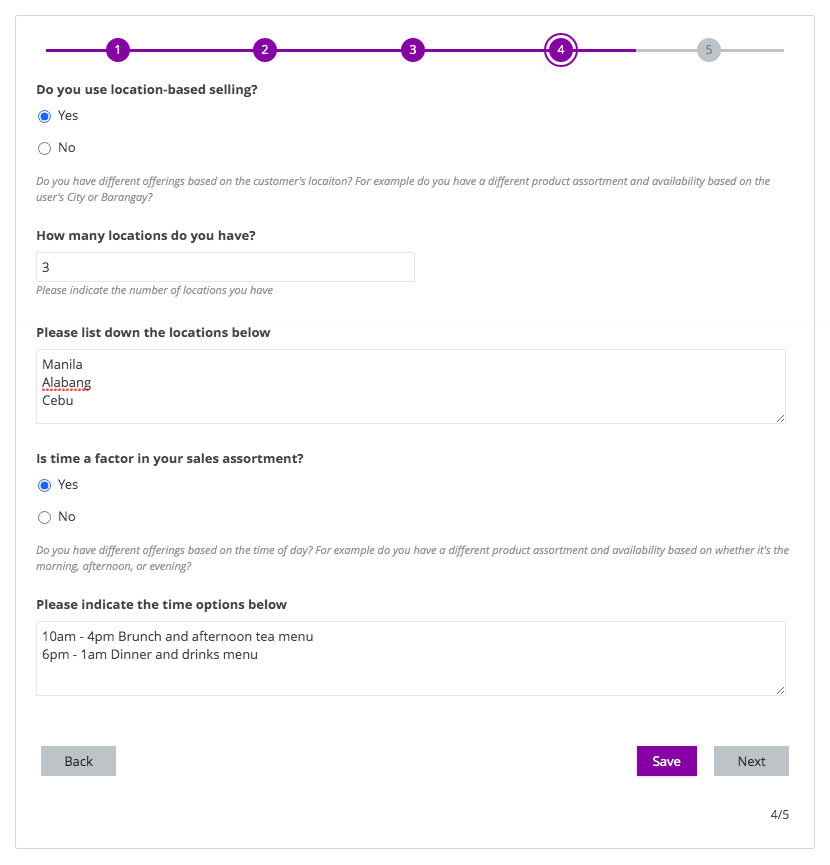Click the 4/5 page indicator
The height and width of the screenshot is (865, 830).
point(779,814)
